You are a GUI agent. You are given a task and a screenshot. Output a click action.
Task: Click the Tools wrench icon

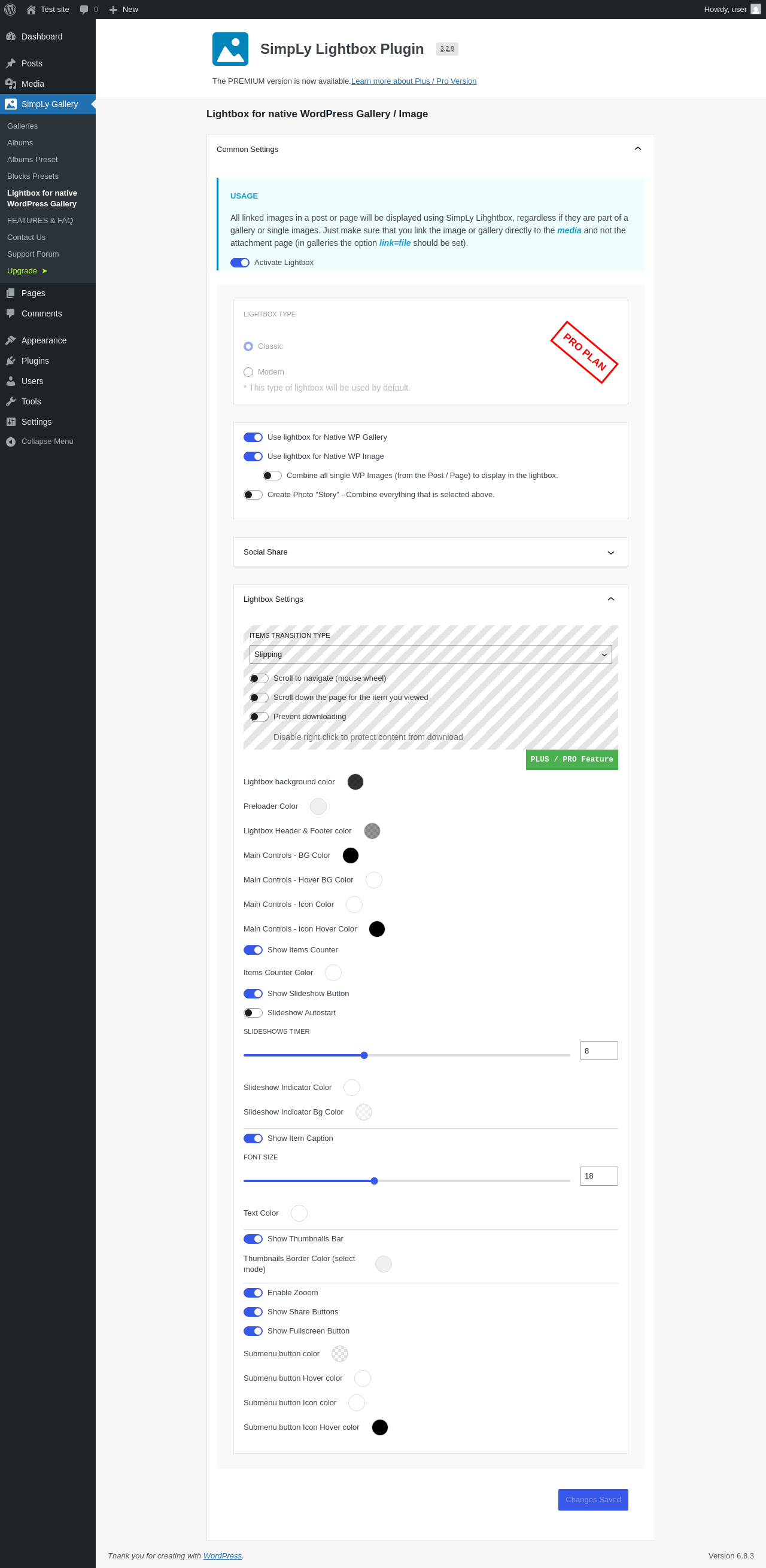click(11, 402)
